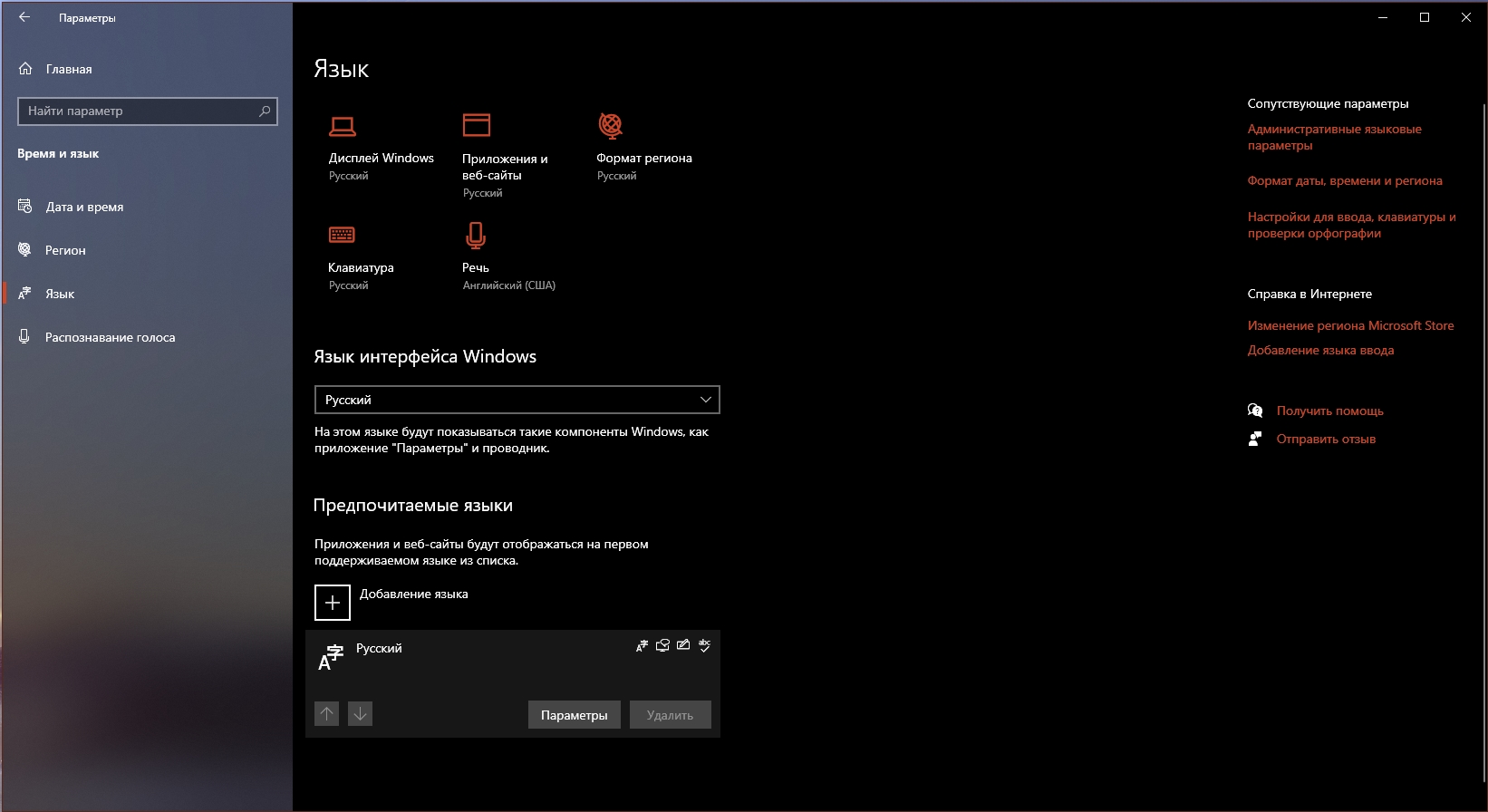Click the plus Добавление языка button

[x=333, y=602]
